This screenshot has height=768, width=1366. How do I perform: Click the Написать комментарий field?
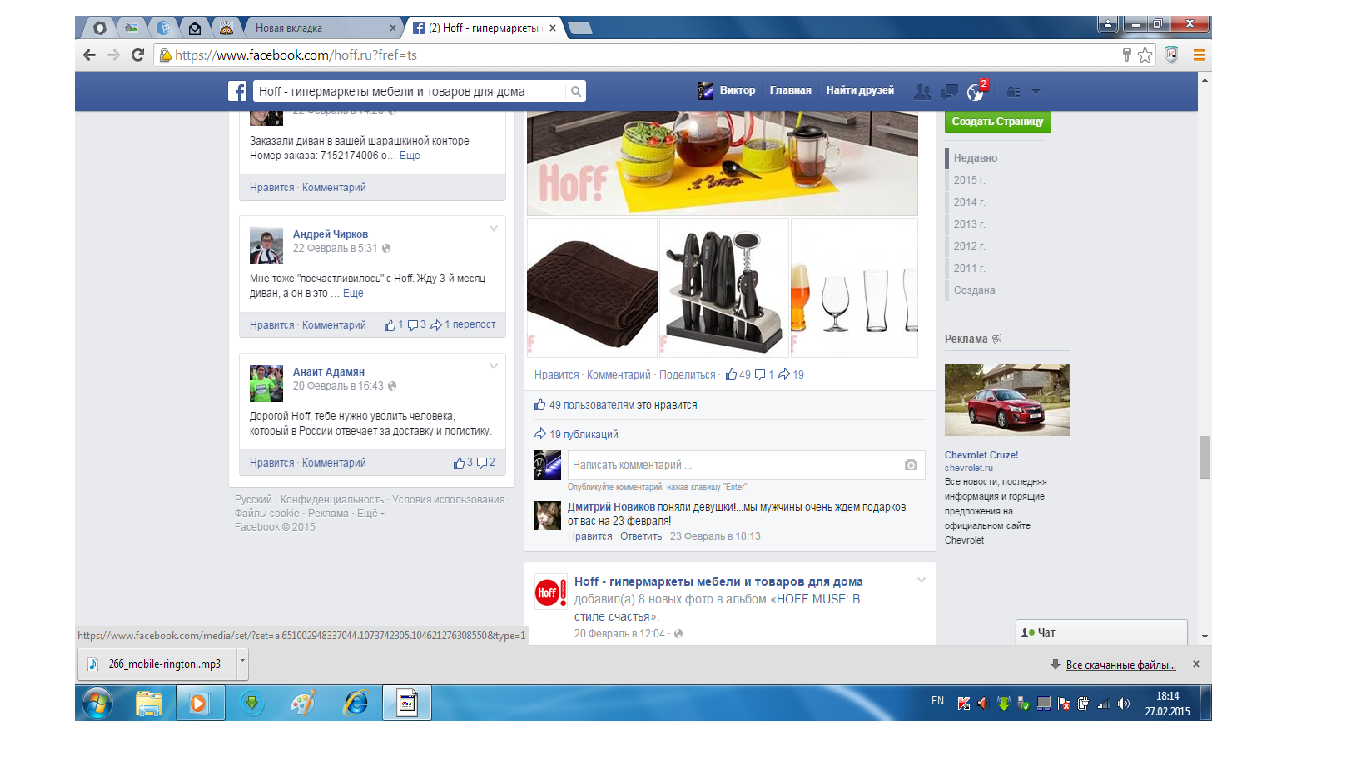click(x=734, y=465)
